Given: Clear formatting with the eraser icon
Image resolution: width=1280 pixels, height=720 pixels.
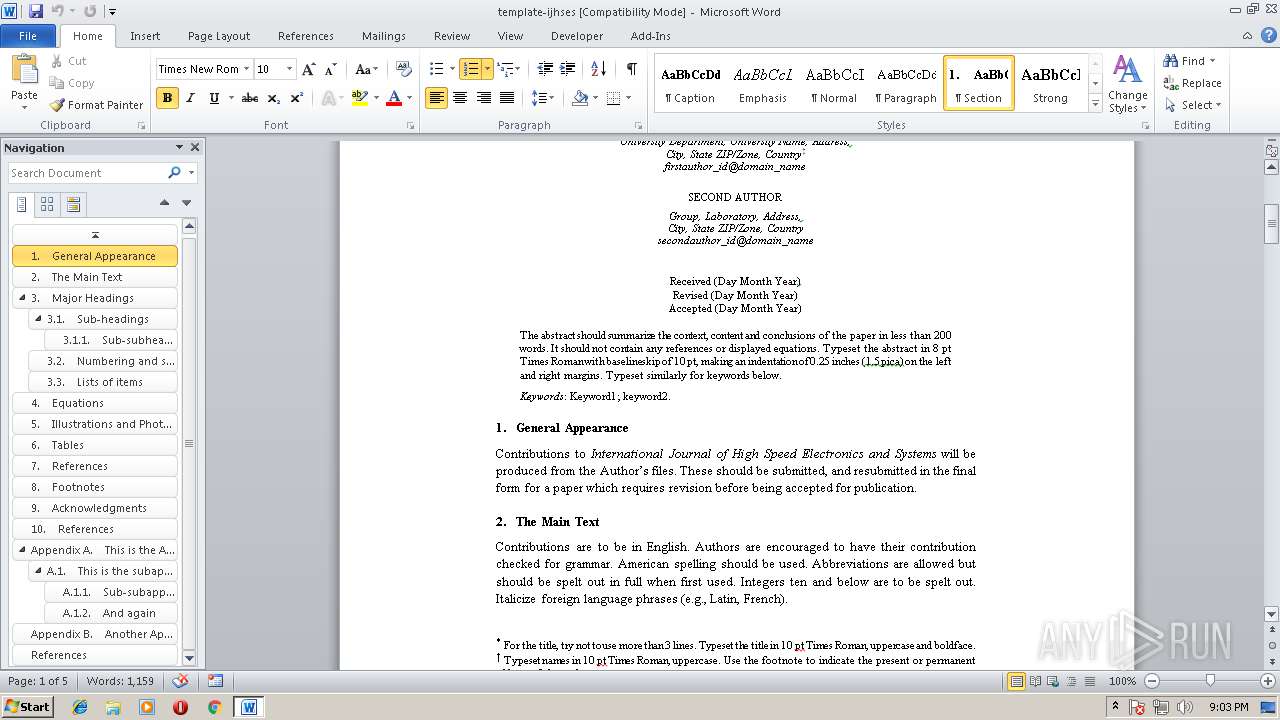Looking at the screenshot, I should 403,69.
